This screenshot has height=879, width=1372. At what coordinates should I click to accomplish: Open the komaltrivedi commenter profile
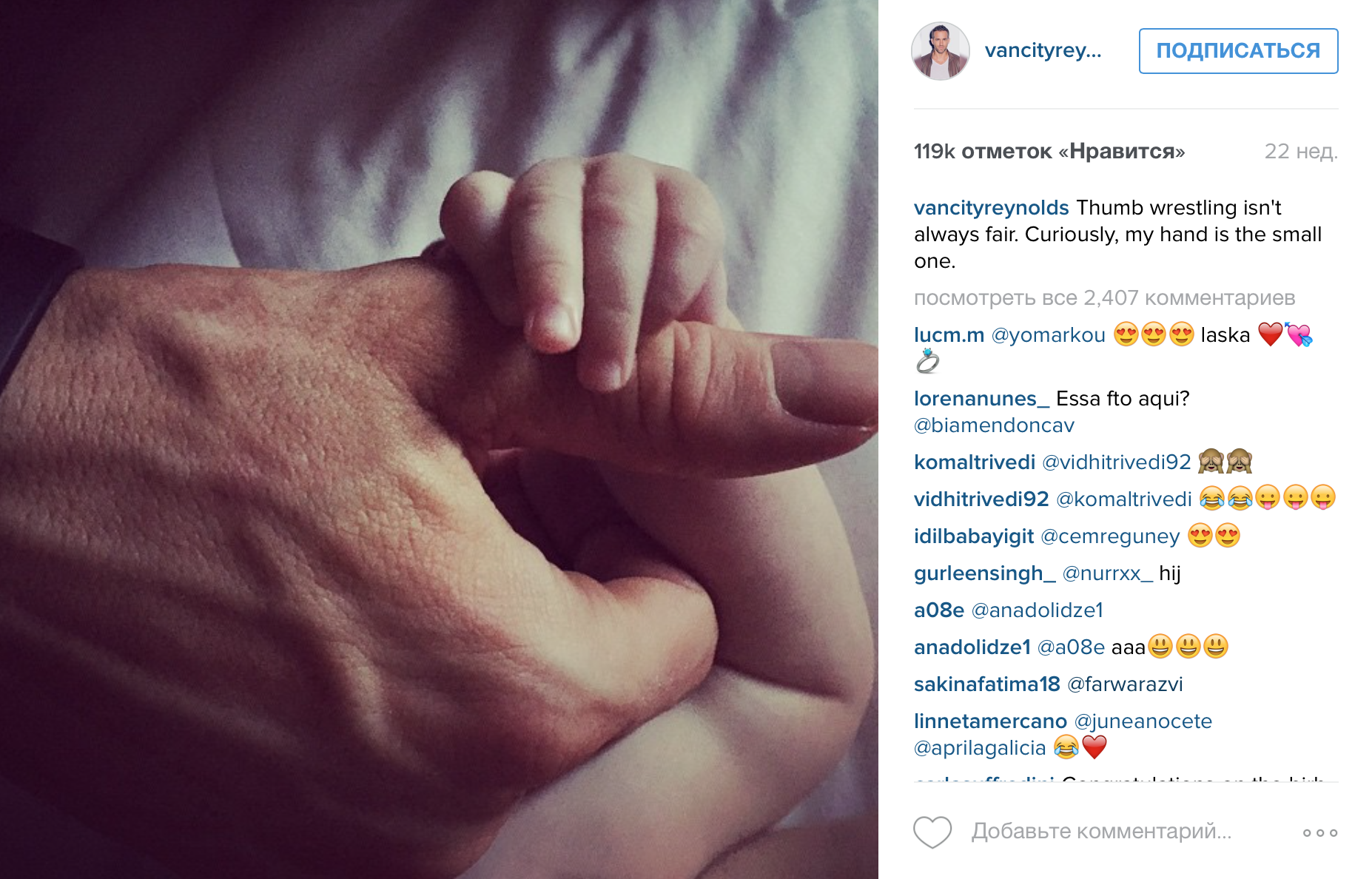coord(975,462)
